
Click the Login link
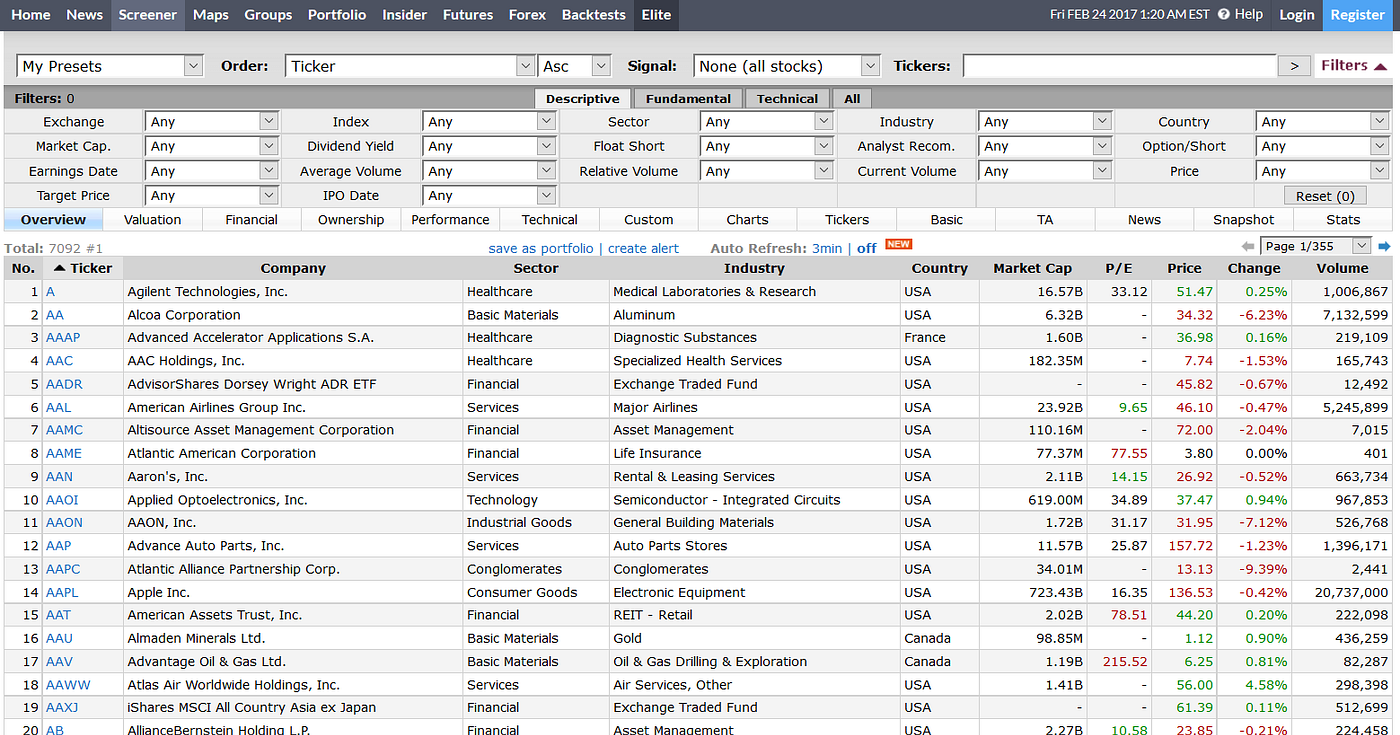[1297, 15]
